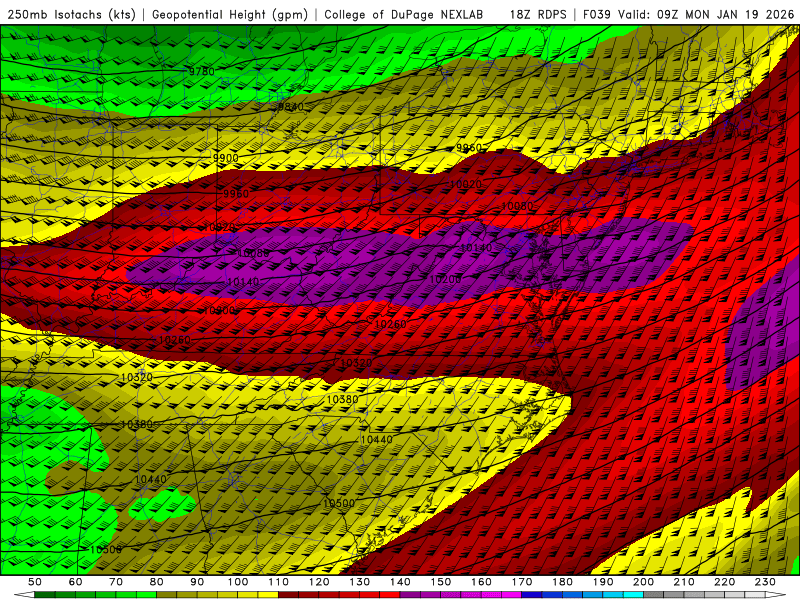Click the 'F039' forecast hour text
This screenshot has height=600, width=800.
pos(597,14)
